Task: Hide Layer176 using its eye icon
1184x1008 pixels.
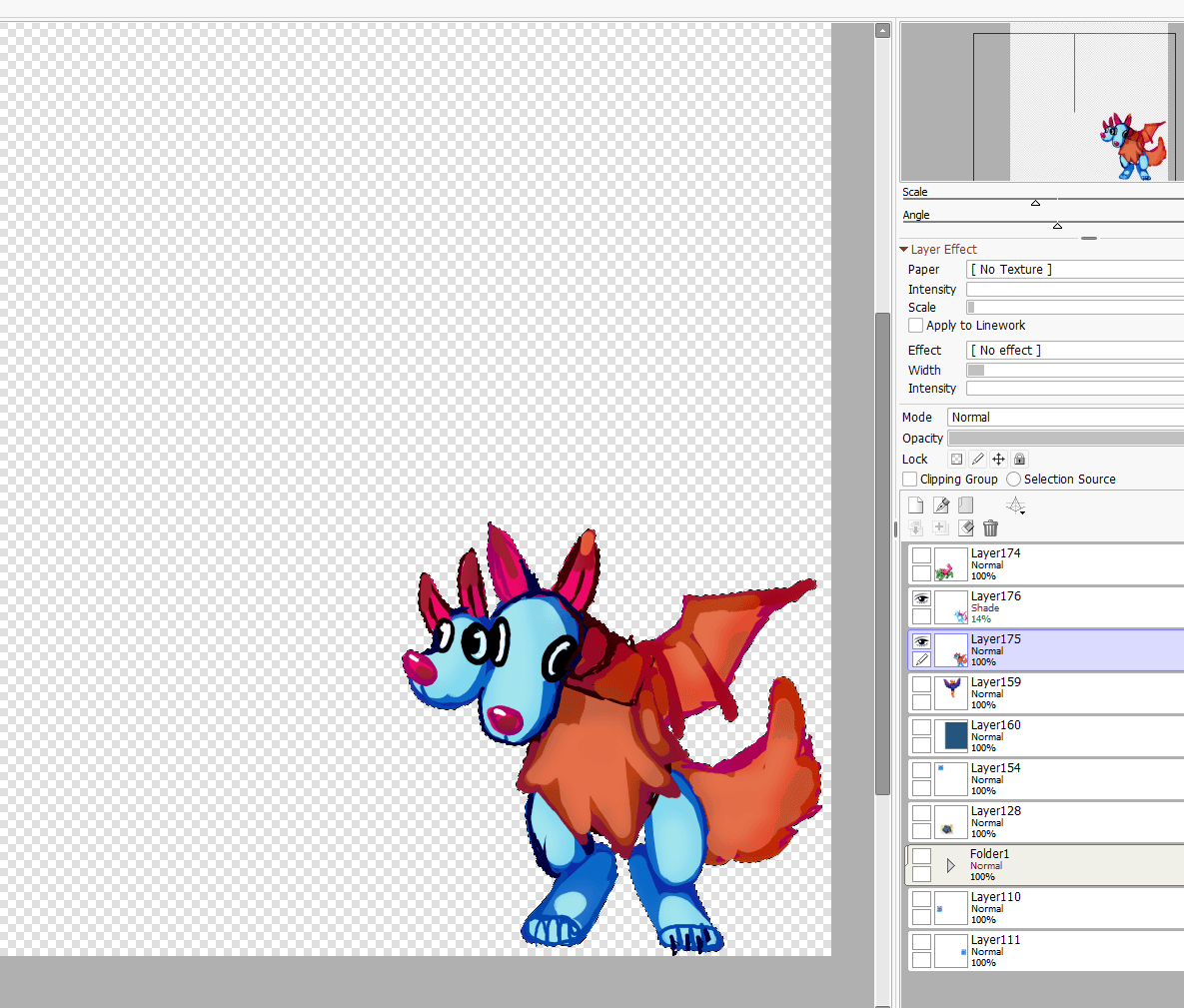Action: tap(921, 598)
